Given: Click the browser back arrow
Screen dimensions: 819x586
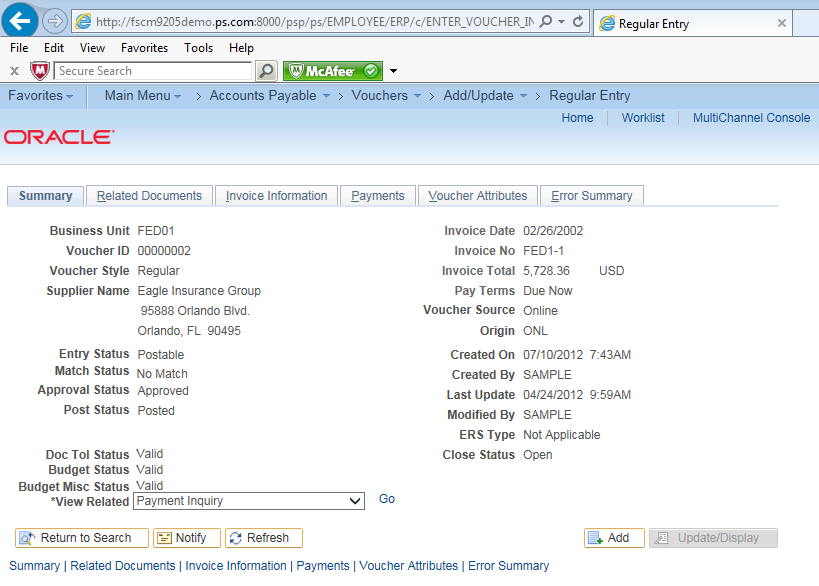Looking at the screenshot, I should [x=20, y=20].
